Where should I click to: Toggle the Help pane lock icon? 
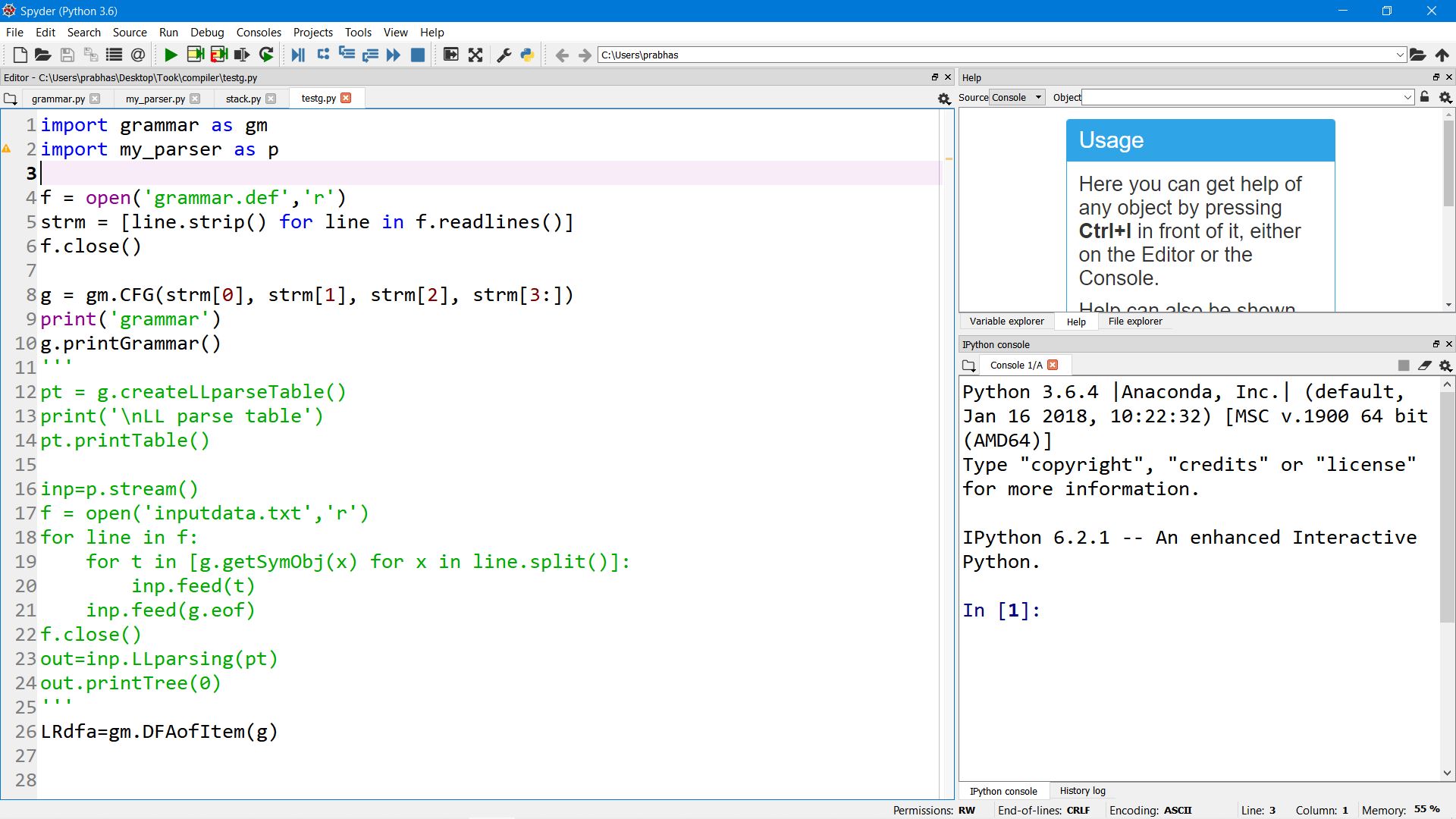(x=1425, y=97)
